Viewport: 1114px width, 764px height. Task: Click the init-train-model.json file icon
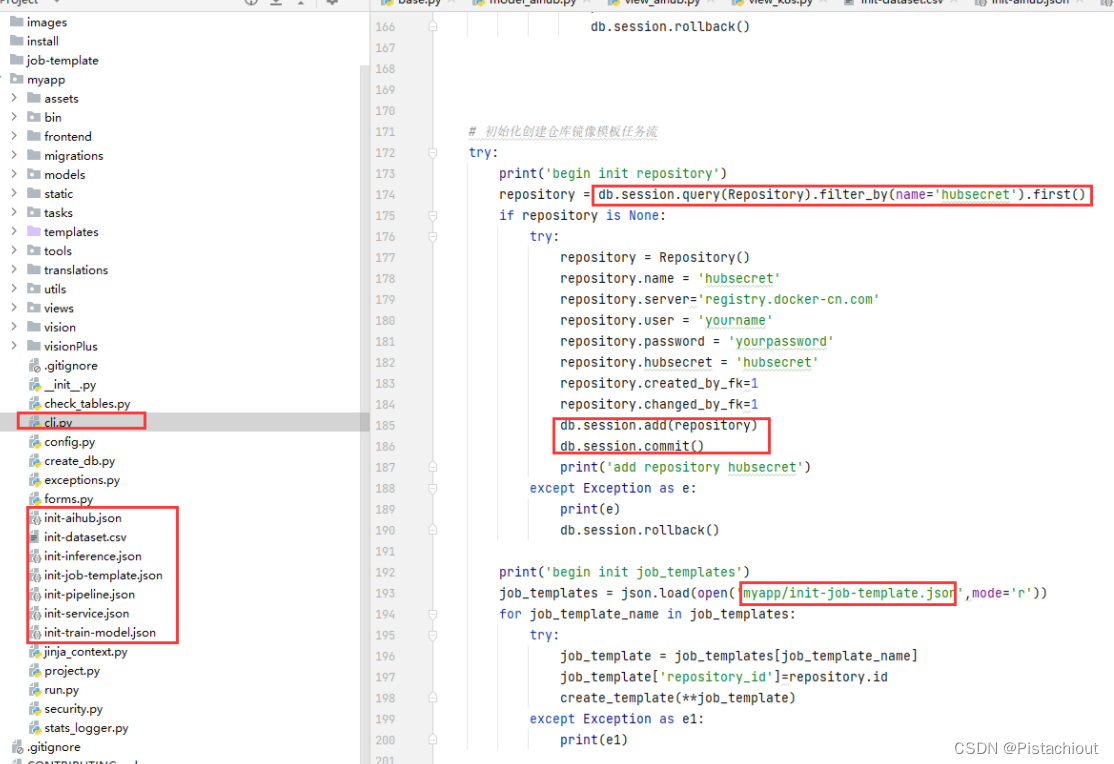coord(35,632)
